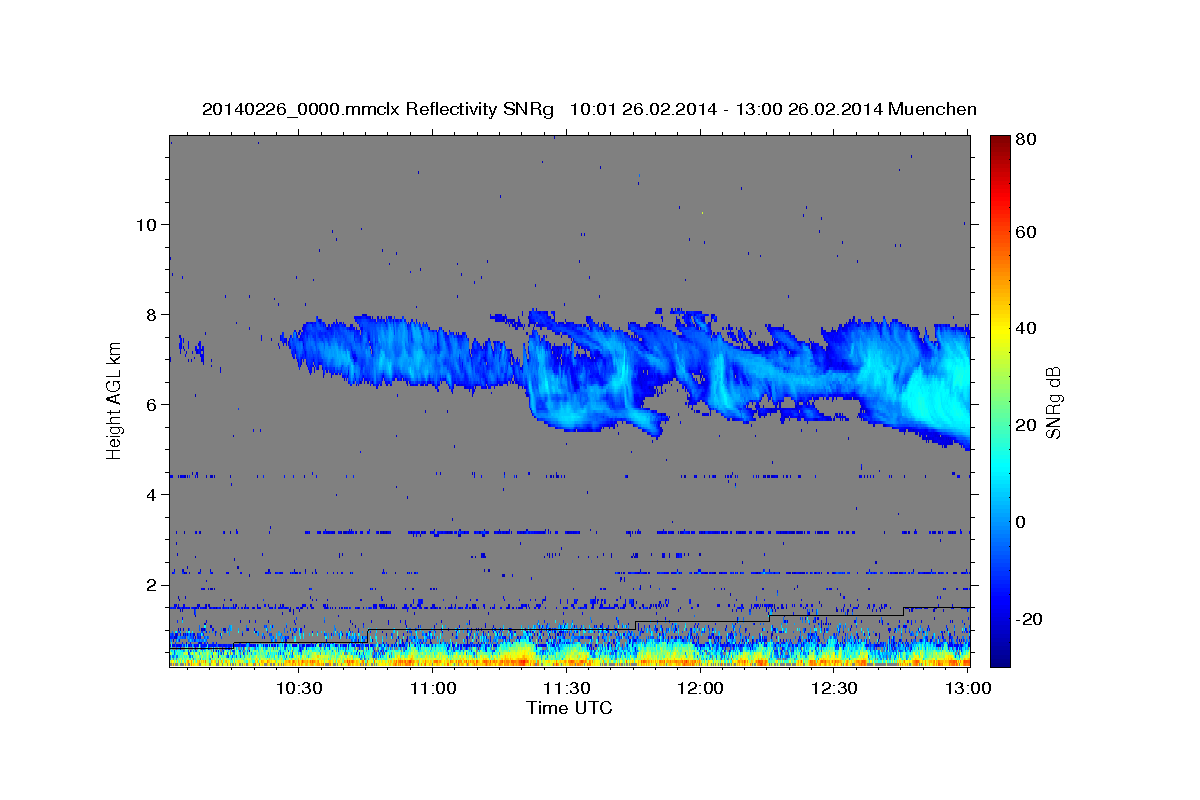The image size is (1200, 800).
Task: Click the colorbar value -20
Action: pyautogui.click(x=1028, y=619)
